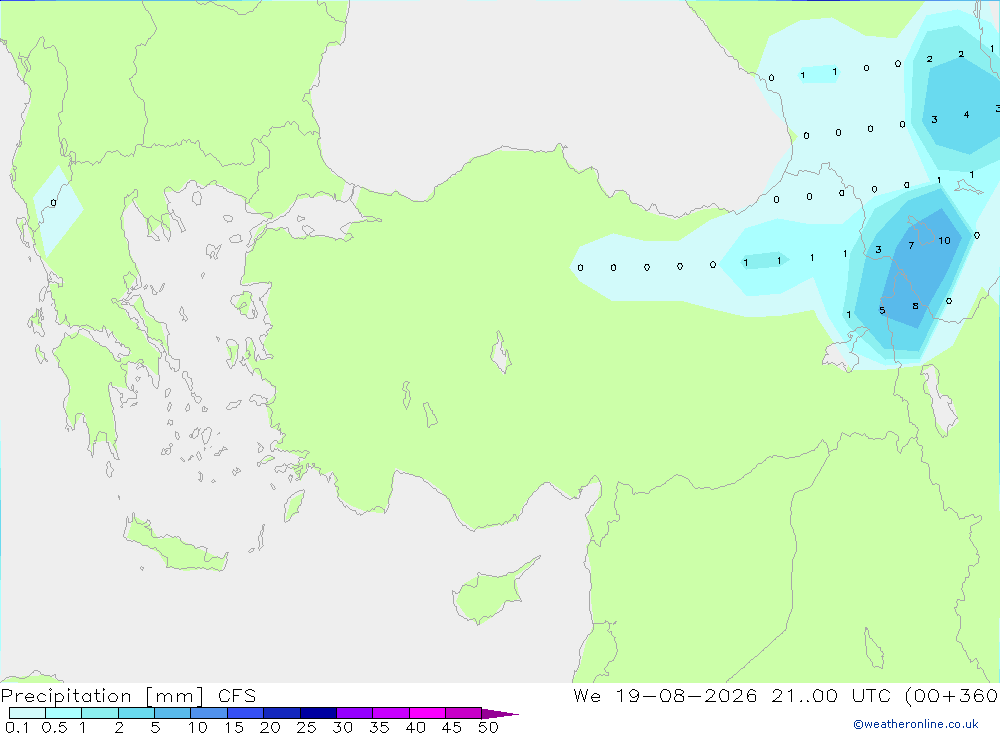The image size is (1000, 733).
Task: Click the '5' precipitation value on the map
Action: (882, 311)
